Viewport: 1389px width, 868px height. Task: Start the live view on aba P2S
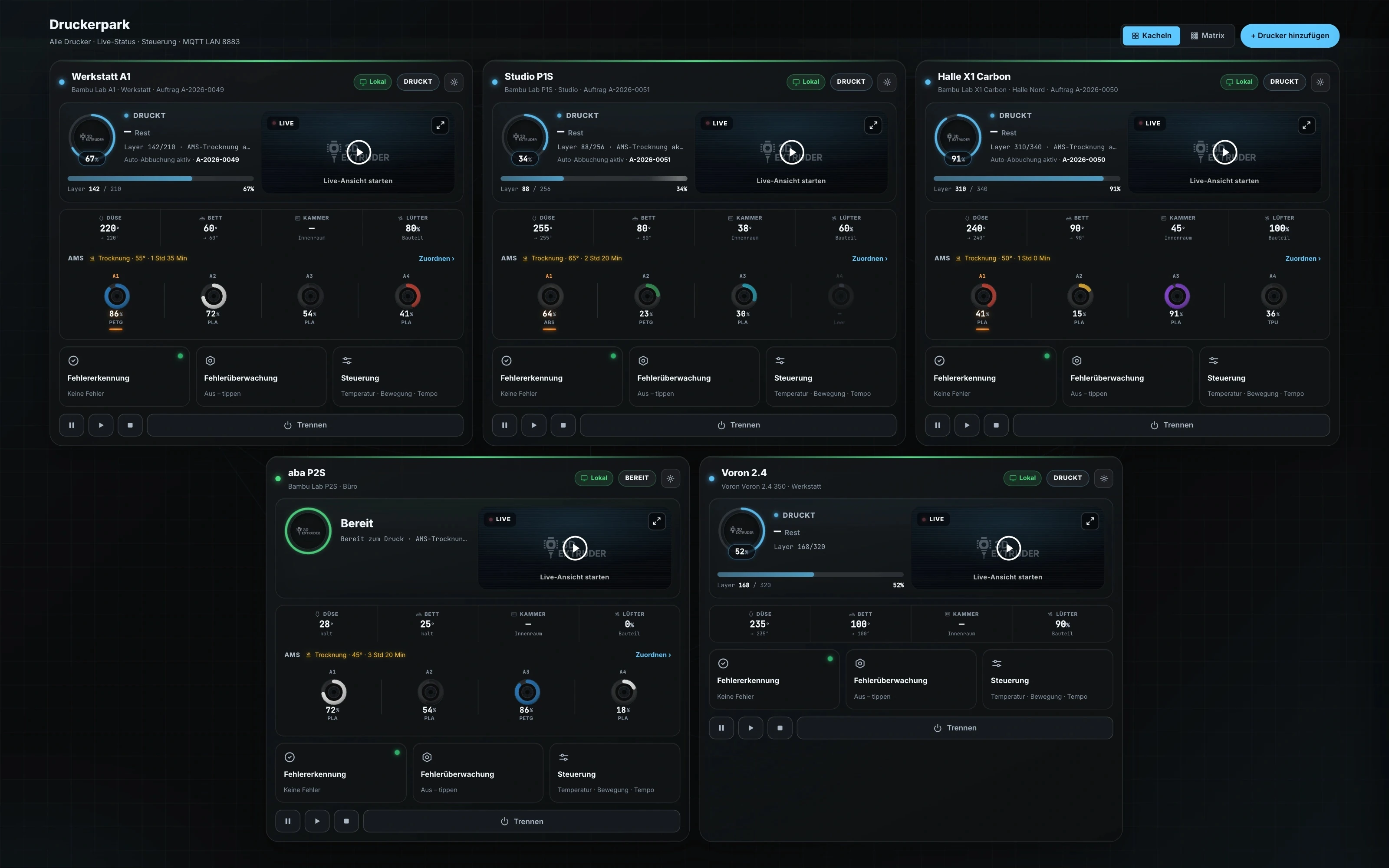575,548
